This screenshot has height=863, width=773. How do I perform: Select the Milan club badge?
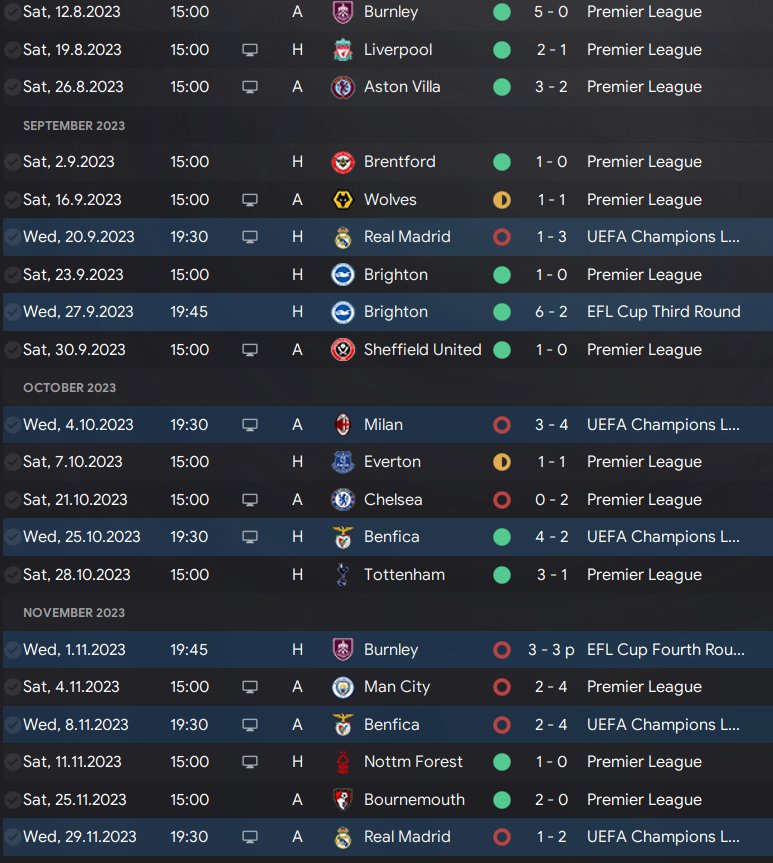tap(343, 425)
